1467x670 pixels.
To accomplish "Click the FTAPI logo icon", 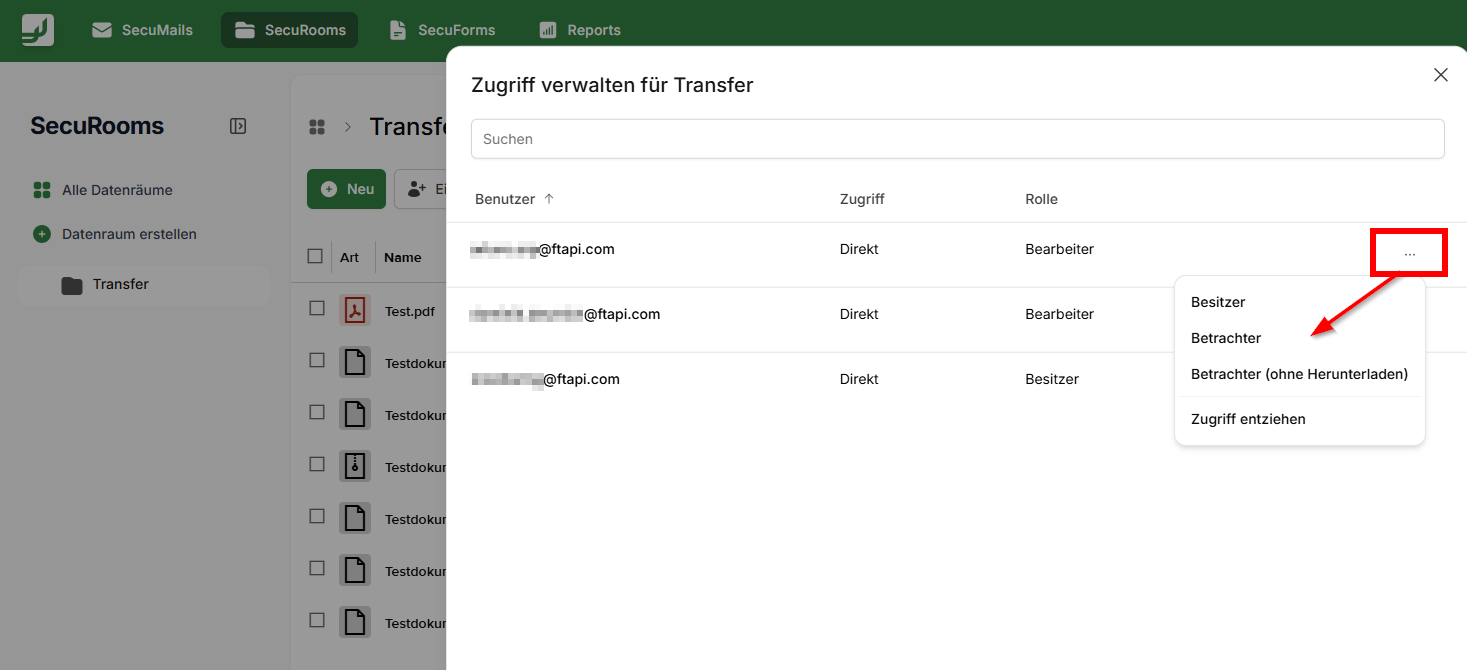I will coord(38,30).
